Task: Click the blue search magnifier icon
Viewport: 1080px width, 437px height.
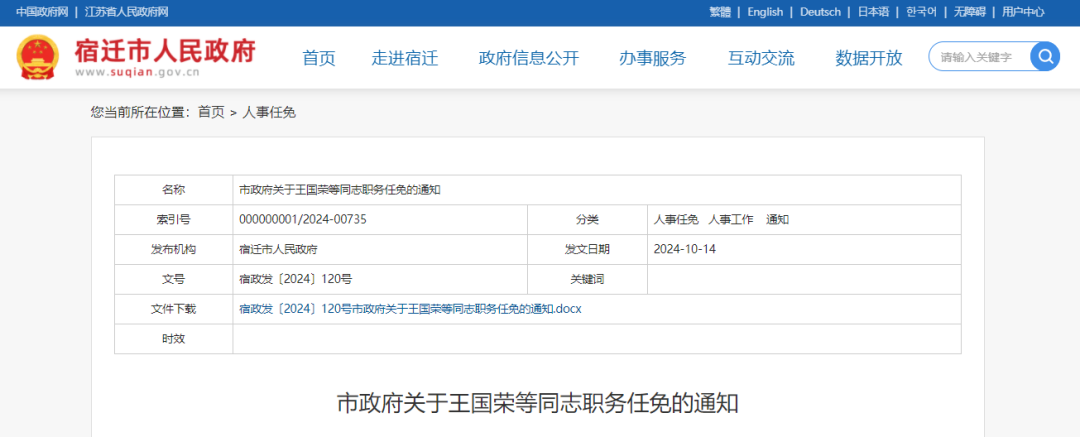Action: 1045,56
